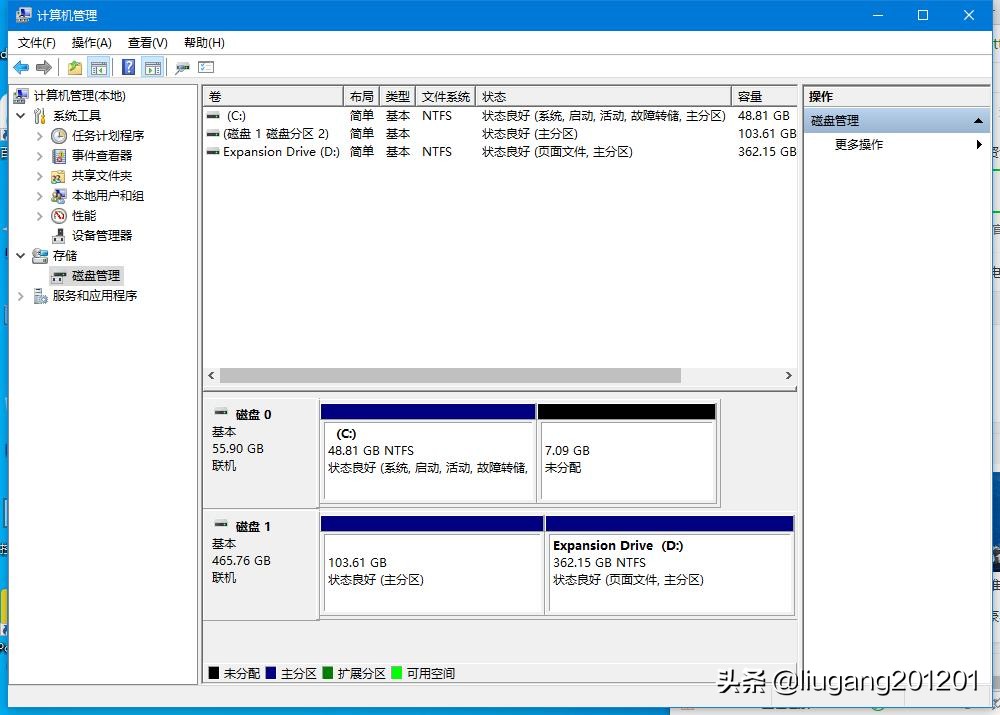Click the 容量 column header
The height and width of the screenshot is (715, 1000).
click(750, 97)
